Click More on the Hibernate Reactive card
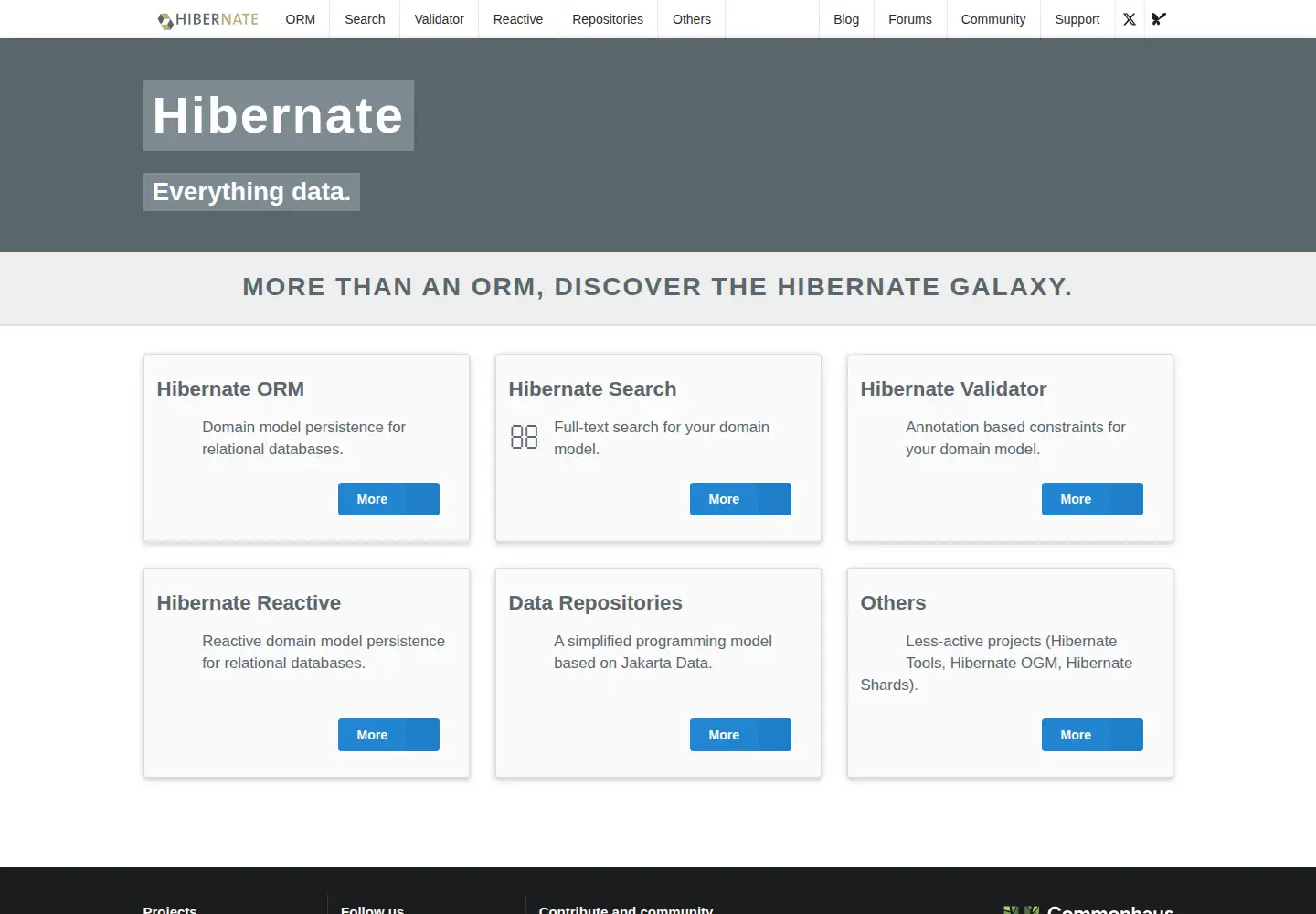1316x914 pixels. pyautogui.click(x=388, y=735)
